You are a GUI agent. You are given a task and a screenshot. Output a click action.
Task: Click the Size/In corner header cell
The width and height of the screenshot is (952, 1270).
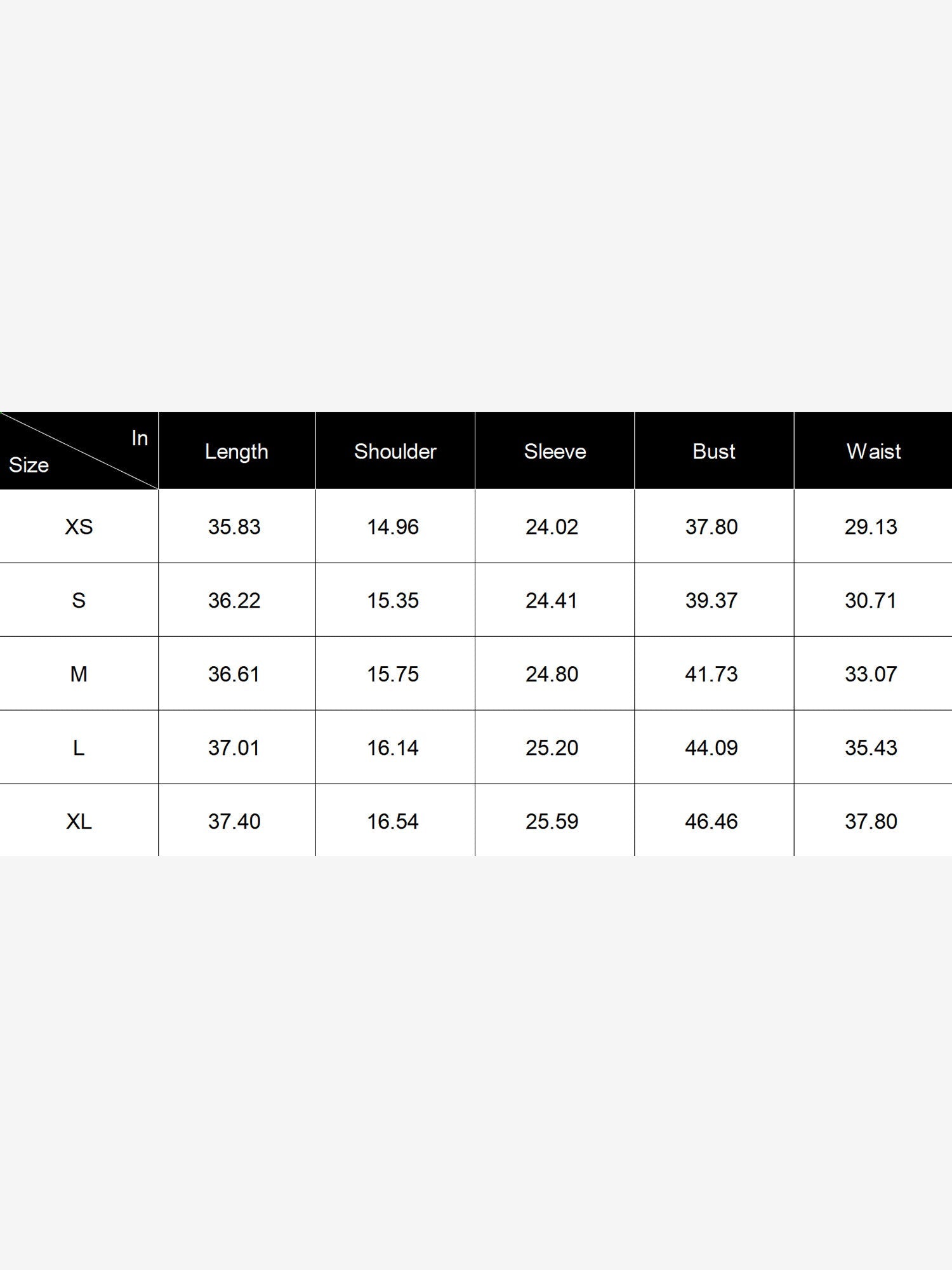click(79, 451)
